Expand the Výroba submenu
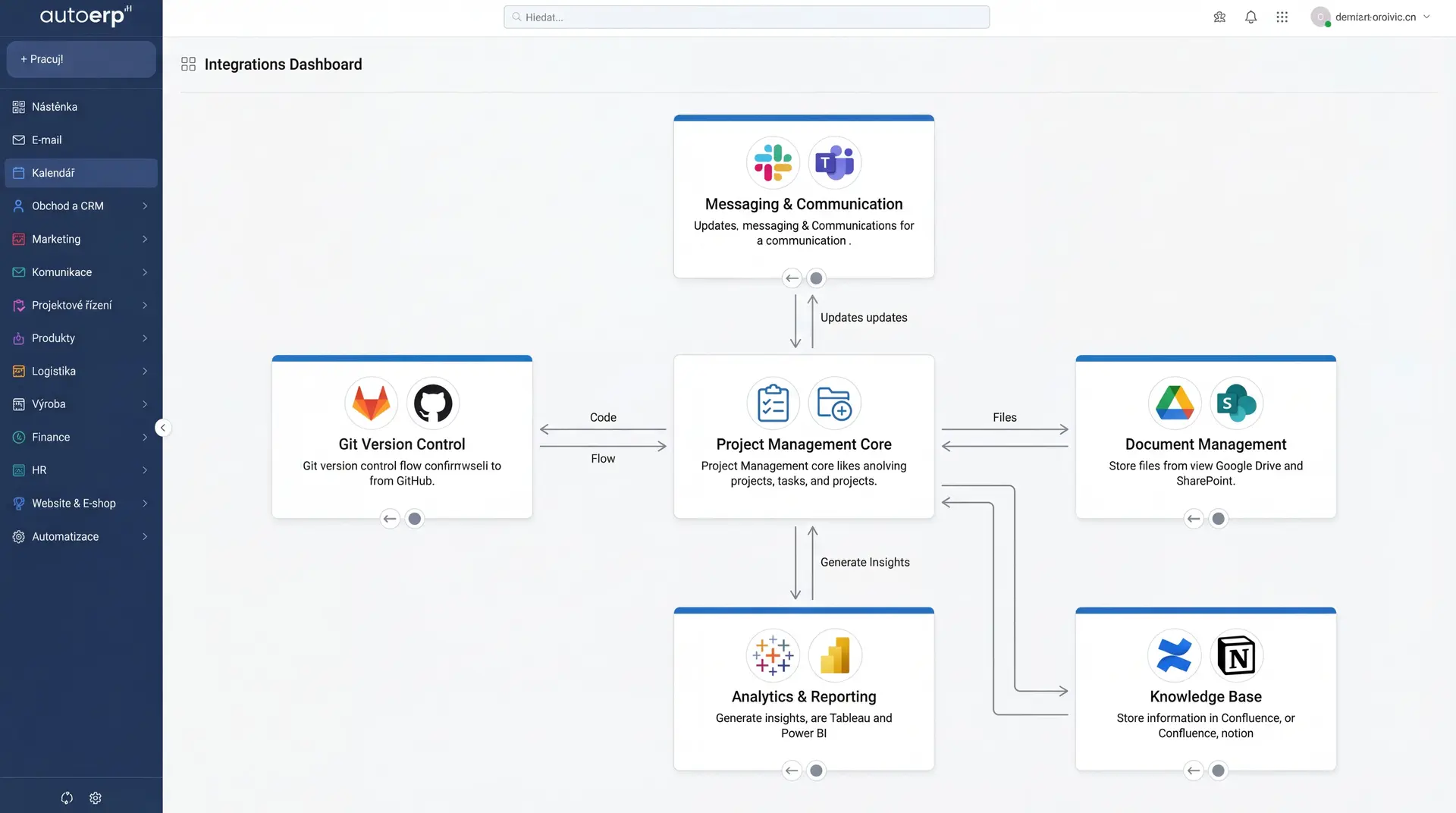Screen dimensions: 1456x813 [x=145, y=404]
